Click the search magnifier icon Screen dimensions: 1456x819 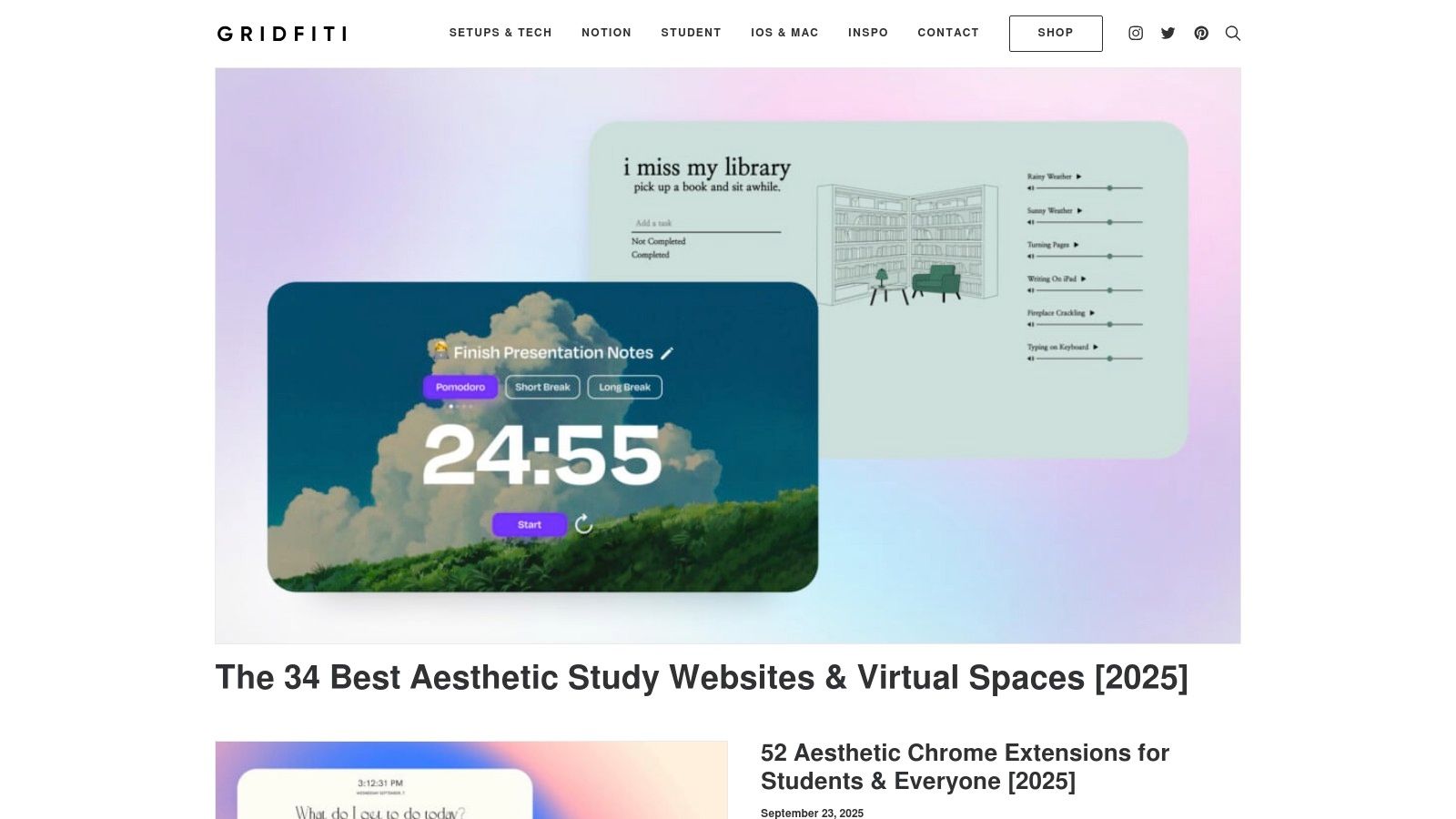[1233, 33]
